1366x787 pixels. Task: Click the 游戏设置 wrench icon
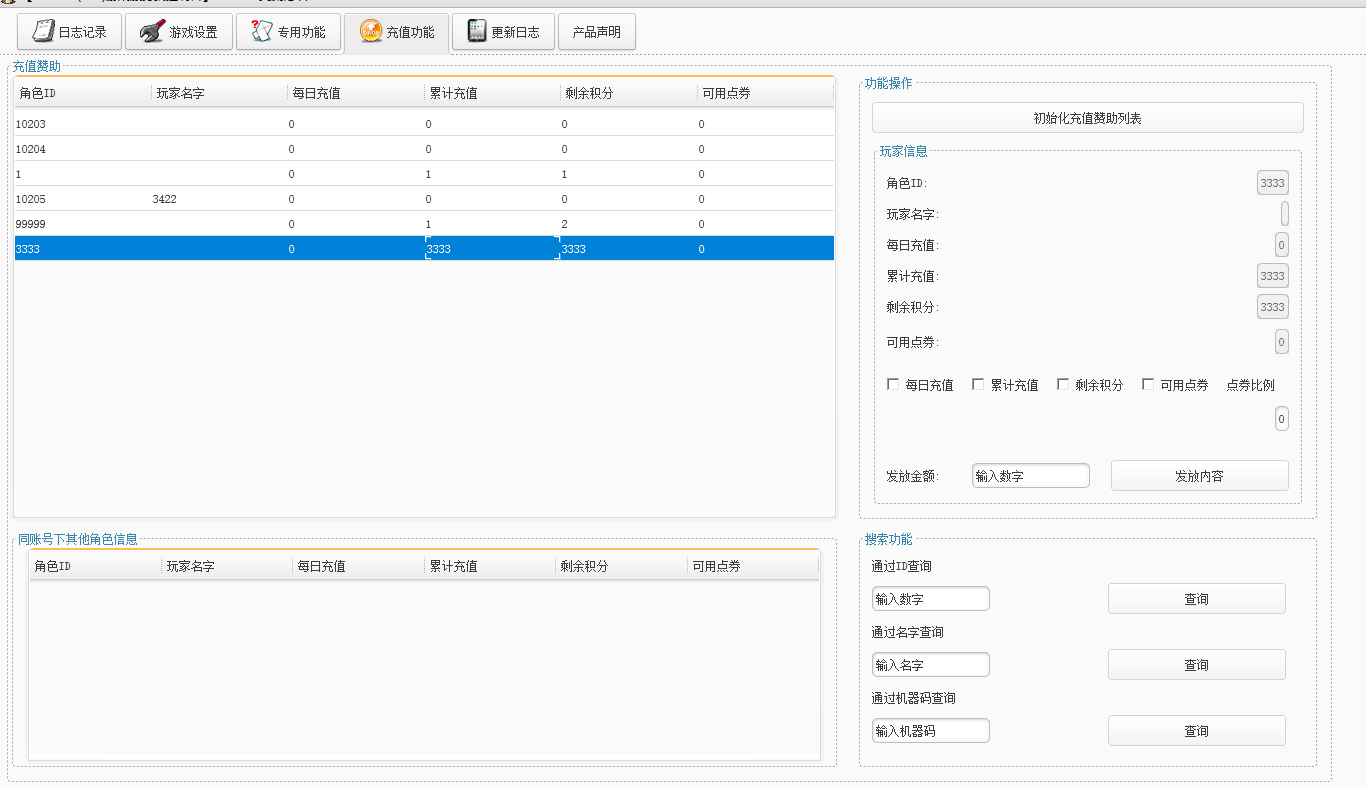tap(152, 31)
